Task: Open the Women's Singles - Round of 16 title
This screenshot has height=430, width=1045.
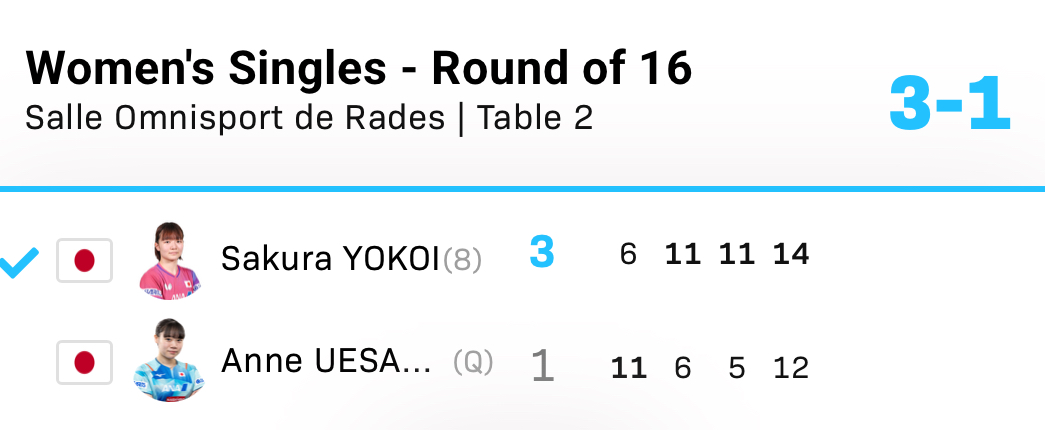Action: pyautogui.click(x=358, y=69)
